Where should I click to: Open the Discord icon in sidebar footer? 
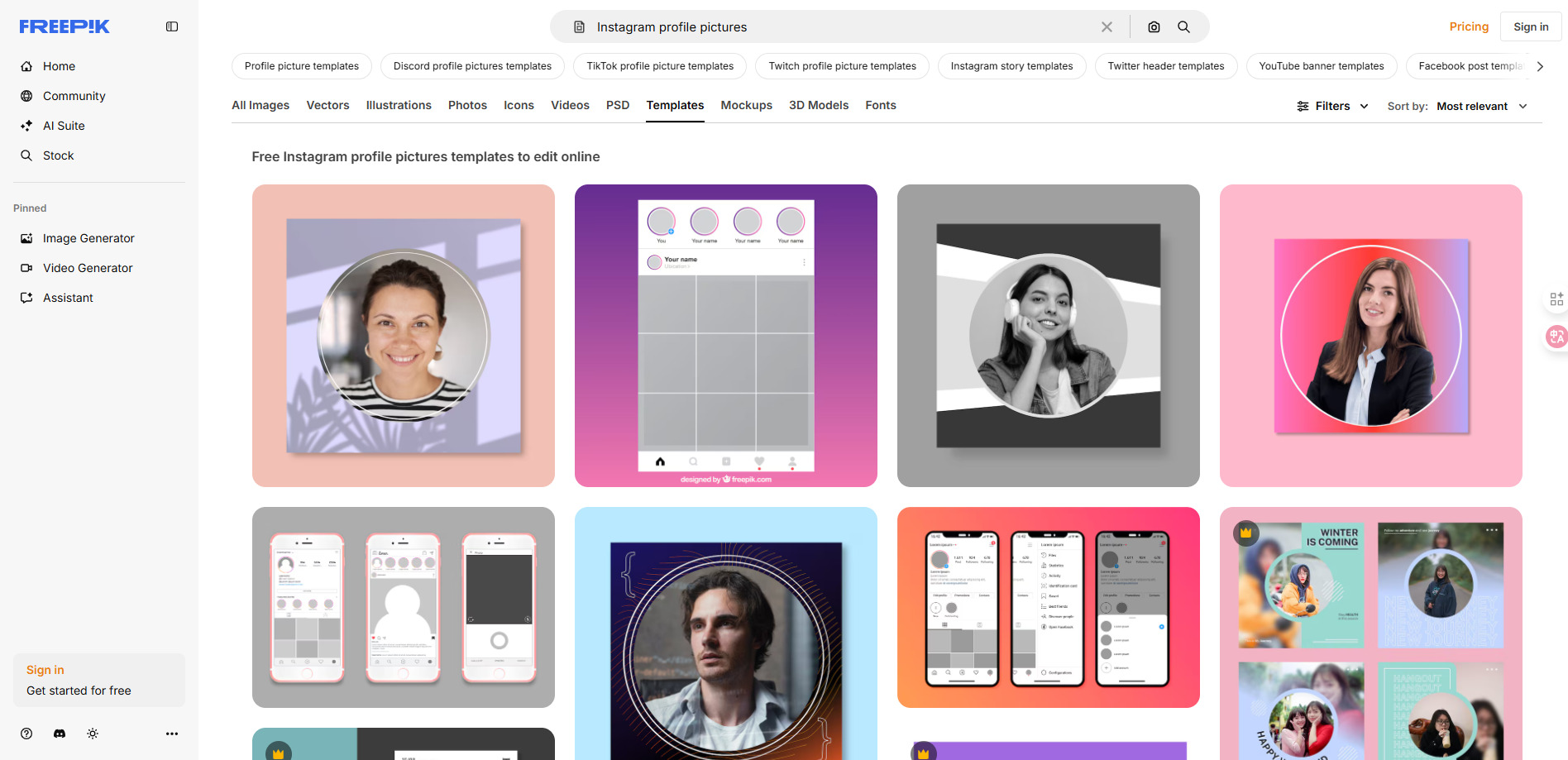(60, 734)
